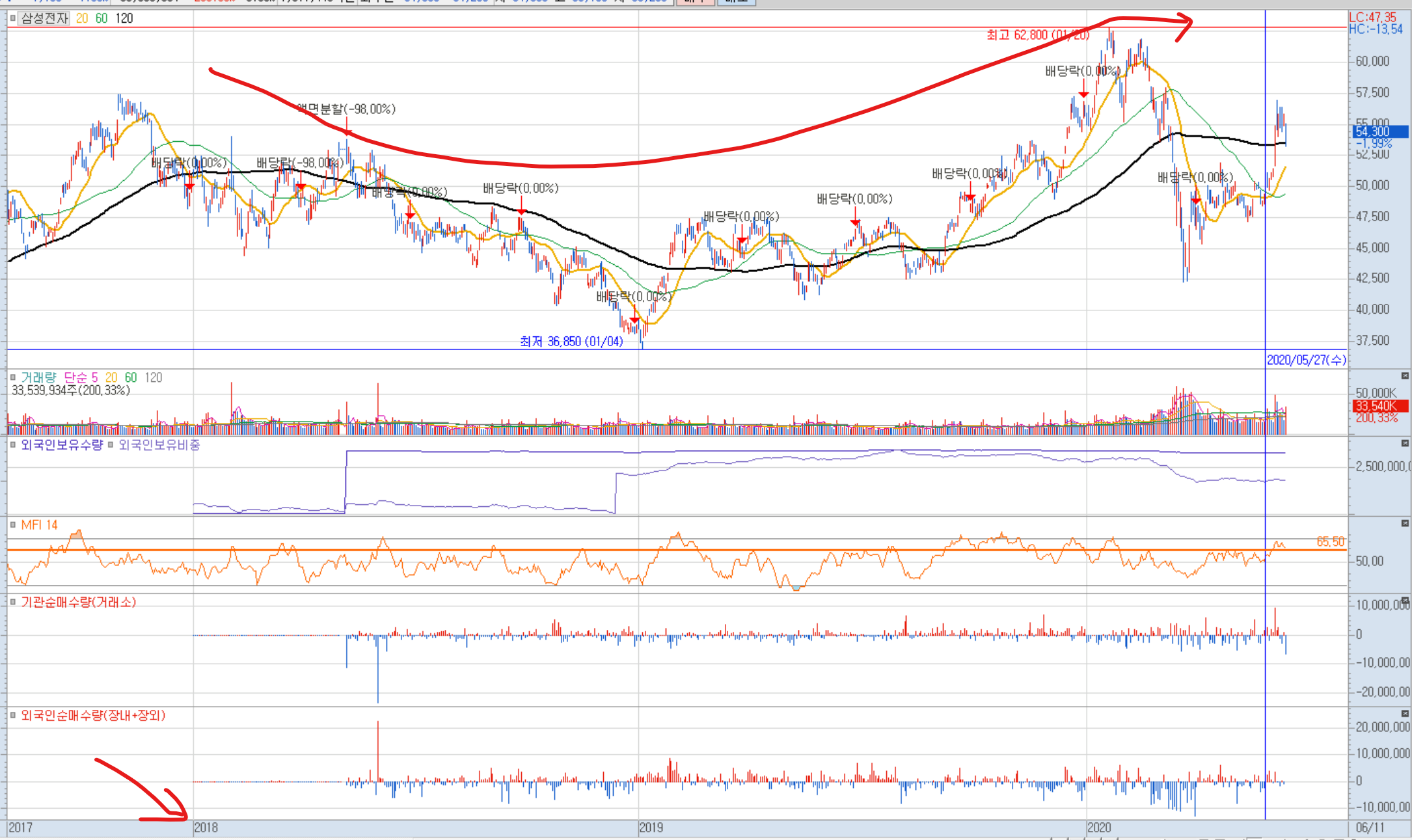This screenshot has height=840, width=1412.
Task: Close the foreign holdings panel corner icon
Action: tap(1405, 443)
